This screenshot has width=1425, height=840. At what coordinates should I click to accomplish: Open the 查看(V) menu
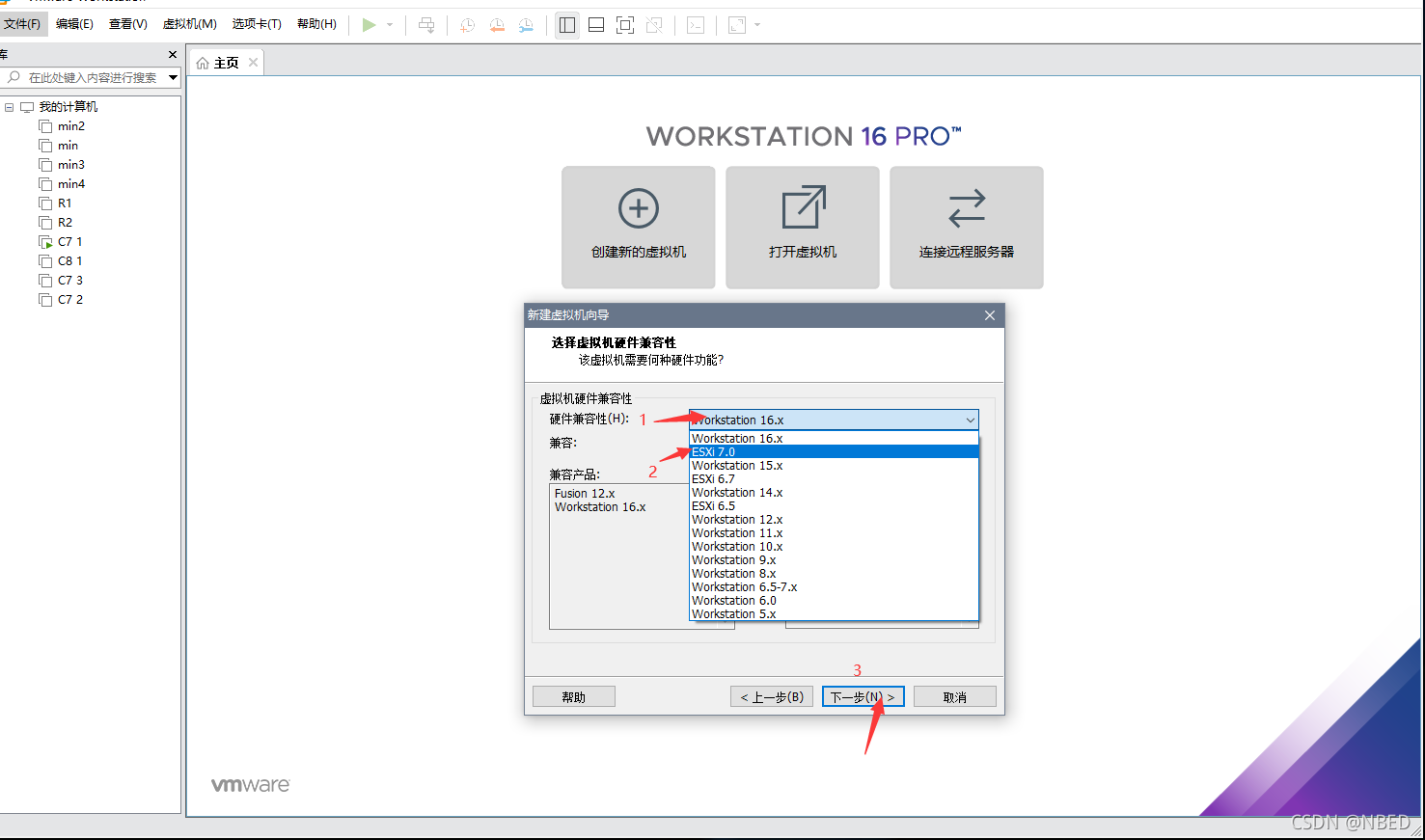tap(128, 24)
